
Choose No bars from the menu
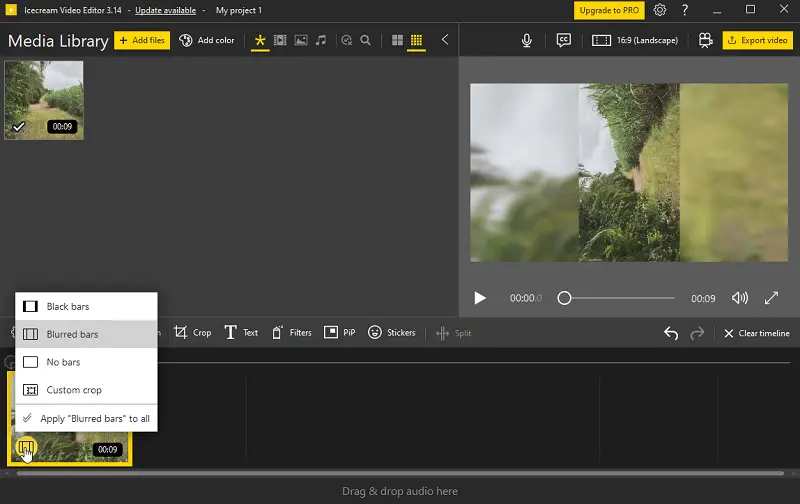86,362
